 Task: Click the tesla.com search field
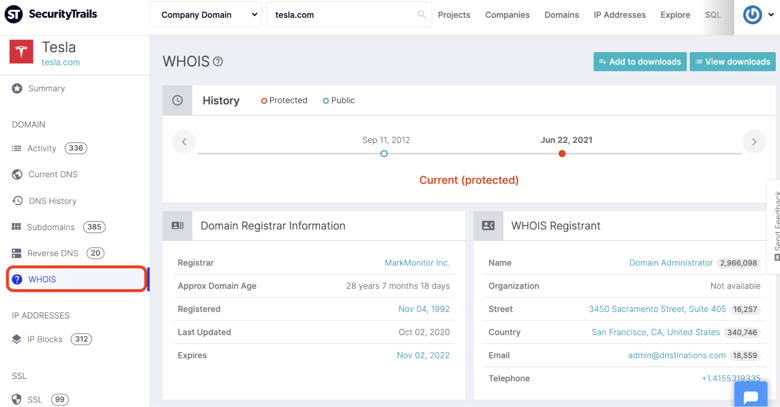pos(349,15)
